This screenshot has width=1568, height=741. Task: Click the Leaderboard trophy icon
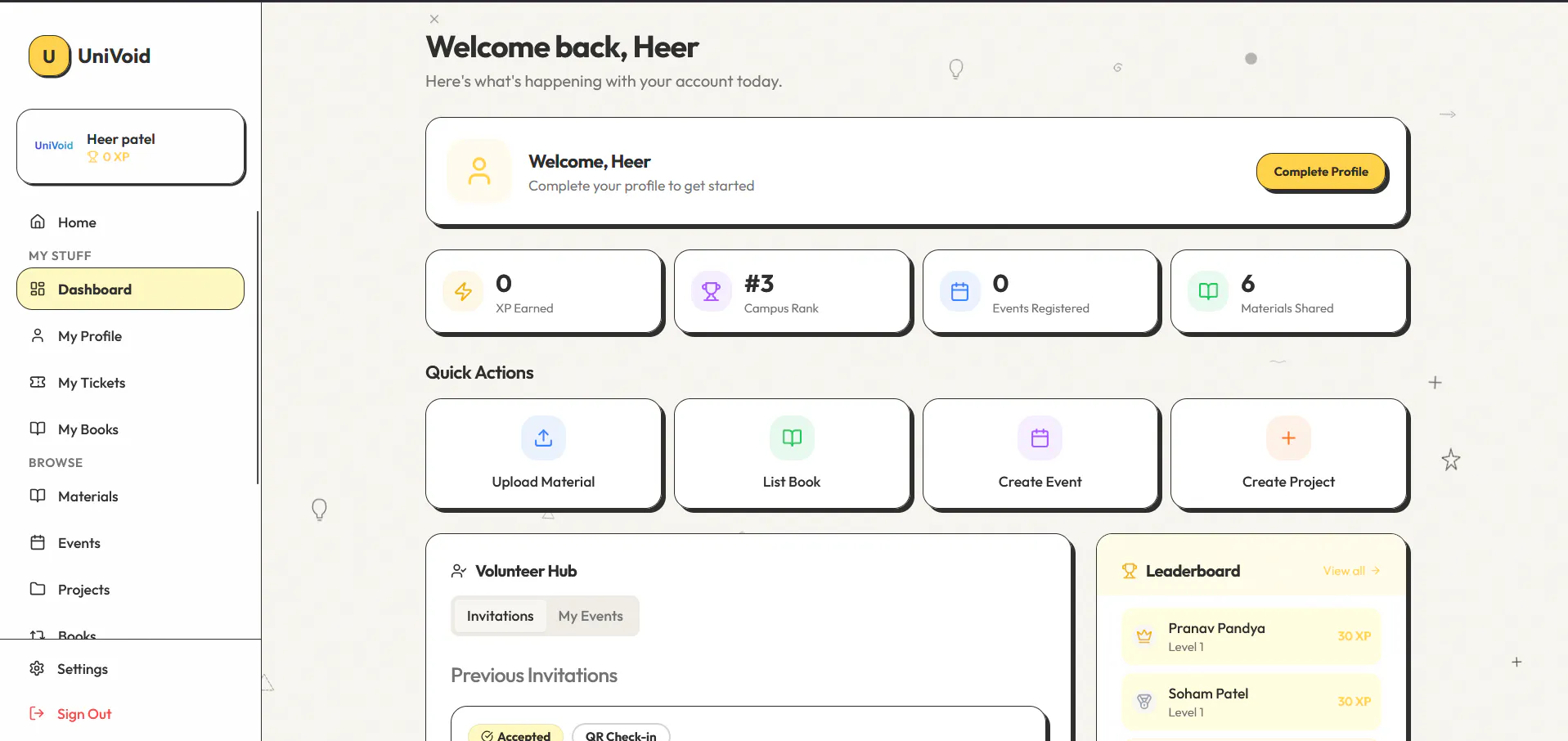tap(1130, 571)
